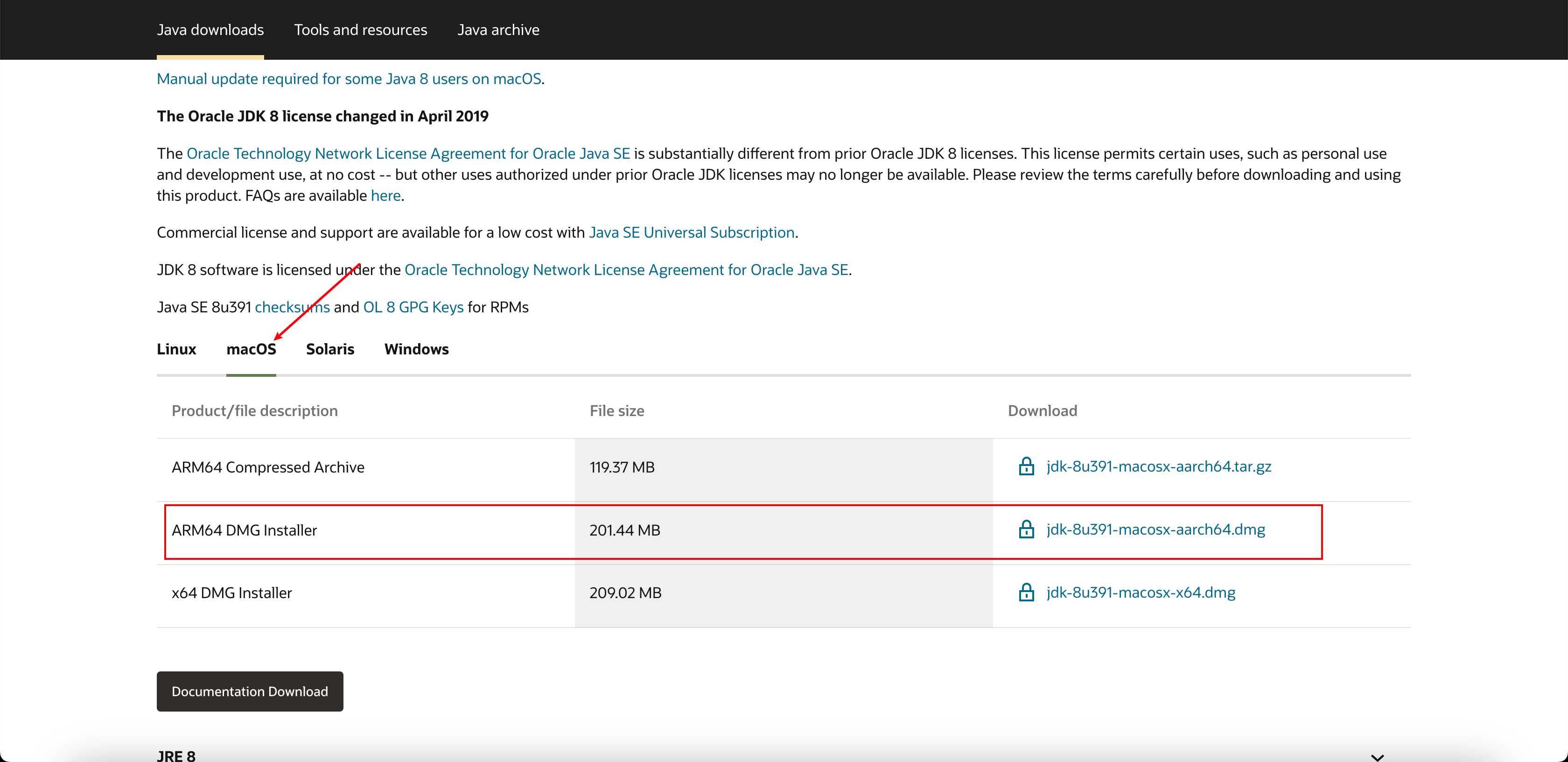Open the Java downloads tab
This screenshot has height=762, width=1568.
pyautogui.click(x=210, y=30)
